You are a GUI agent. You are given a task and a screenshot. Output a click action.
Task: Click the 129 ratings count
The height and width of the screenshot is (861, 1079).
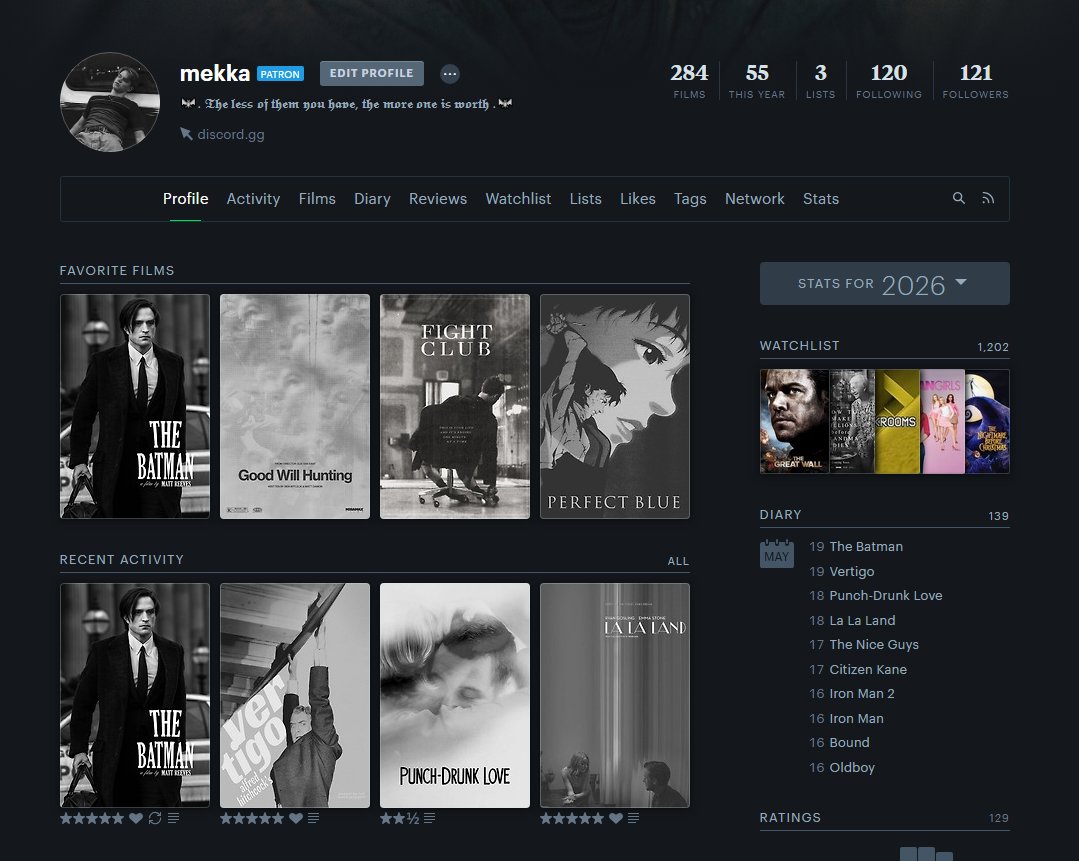click(x=998, y=818)
